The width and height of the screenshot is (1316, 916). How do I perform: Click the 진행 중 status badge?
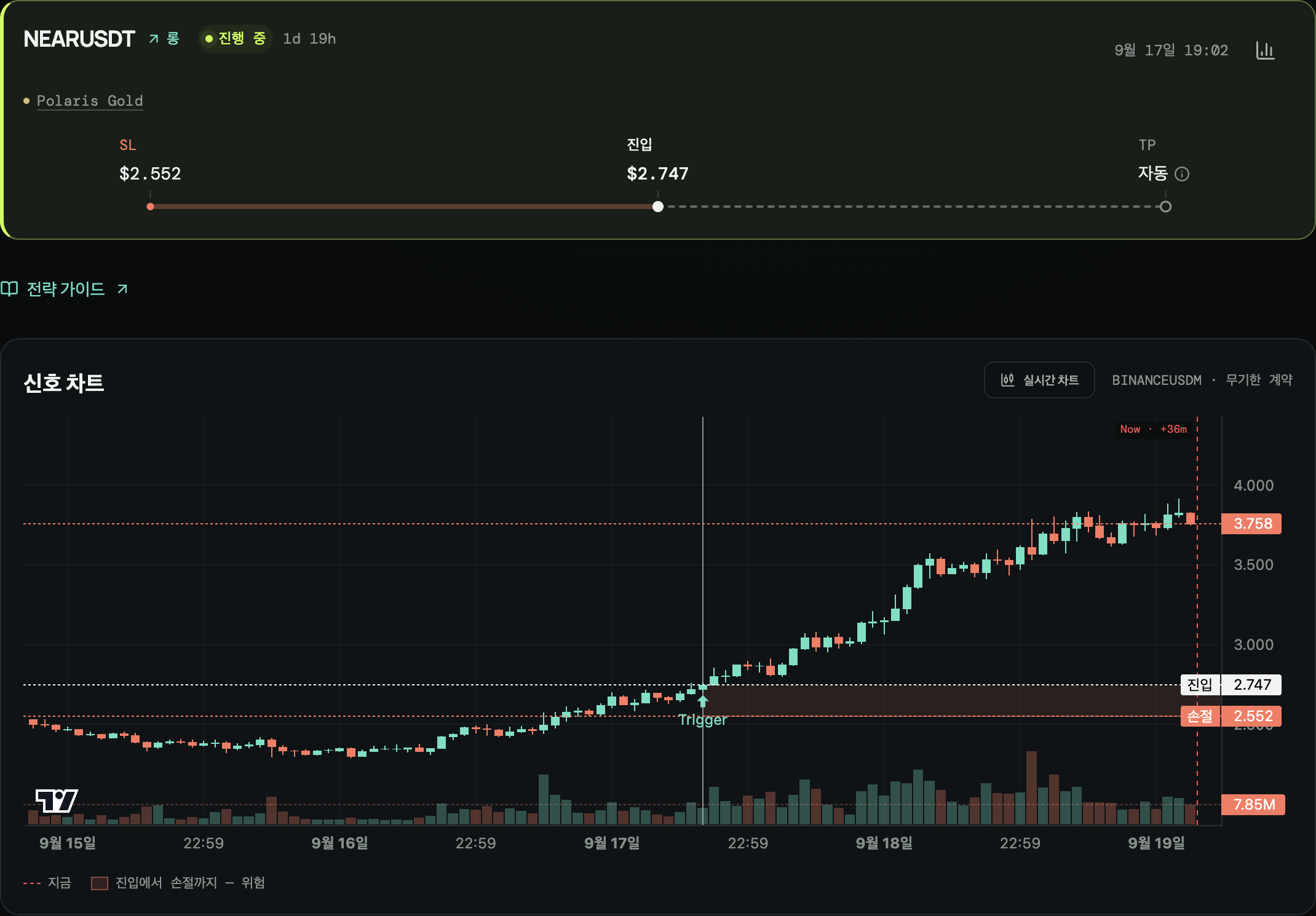(x=236, y=39)
